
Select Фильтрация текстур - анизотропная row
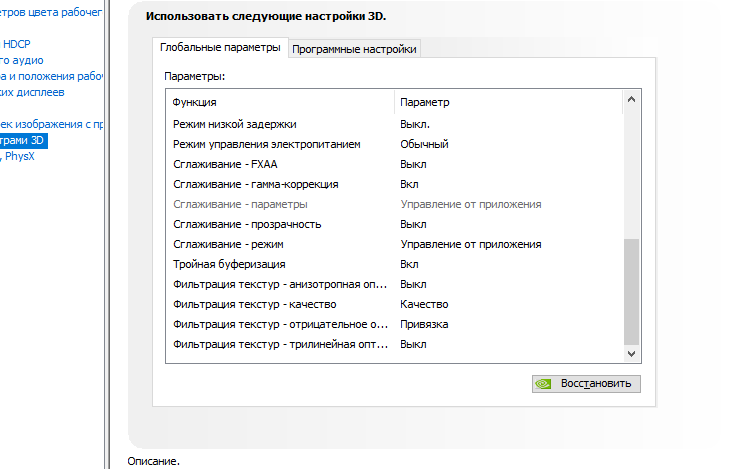tap(394, 285)
